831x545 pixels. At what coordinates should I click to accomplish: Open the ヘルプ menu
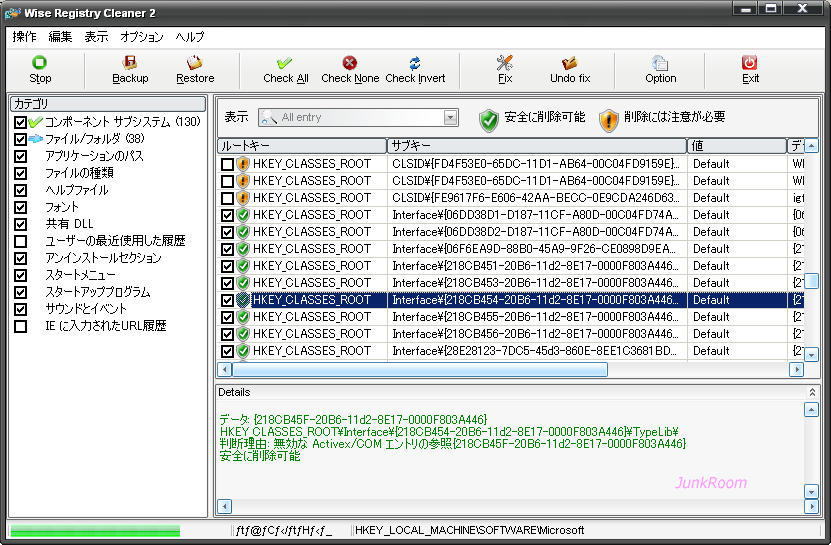tap(189, 37)
